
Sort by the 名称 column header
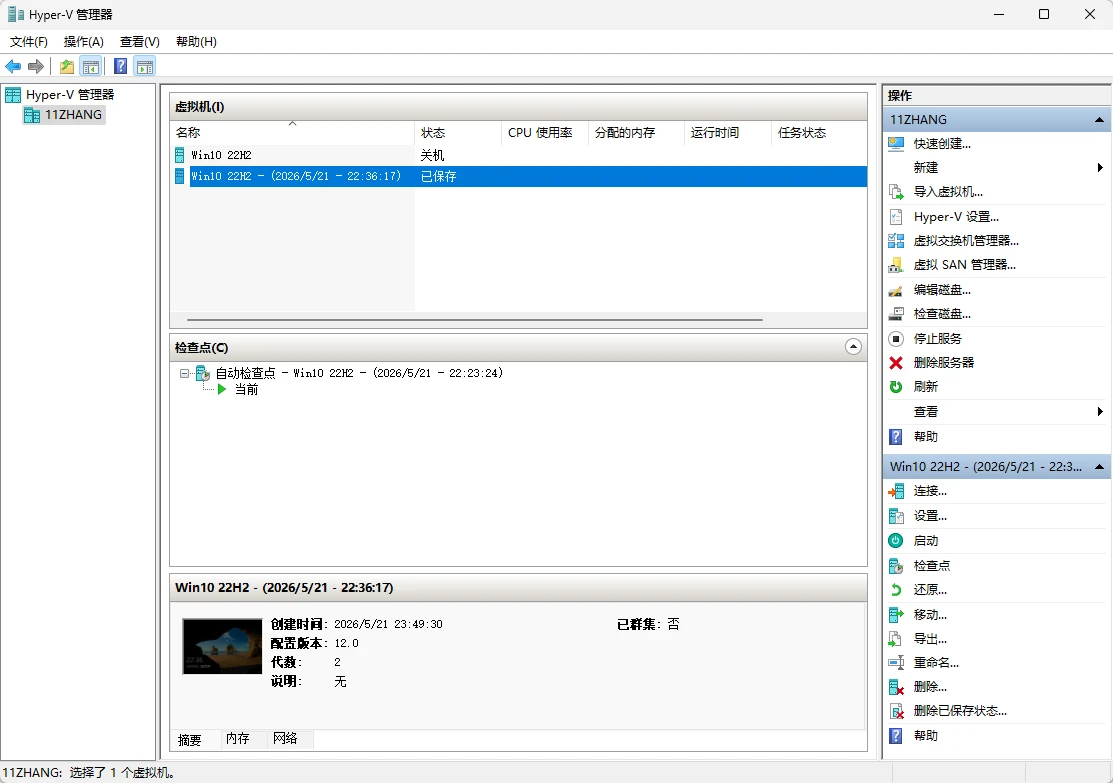pyautogui.click(x=292, y=133)
